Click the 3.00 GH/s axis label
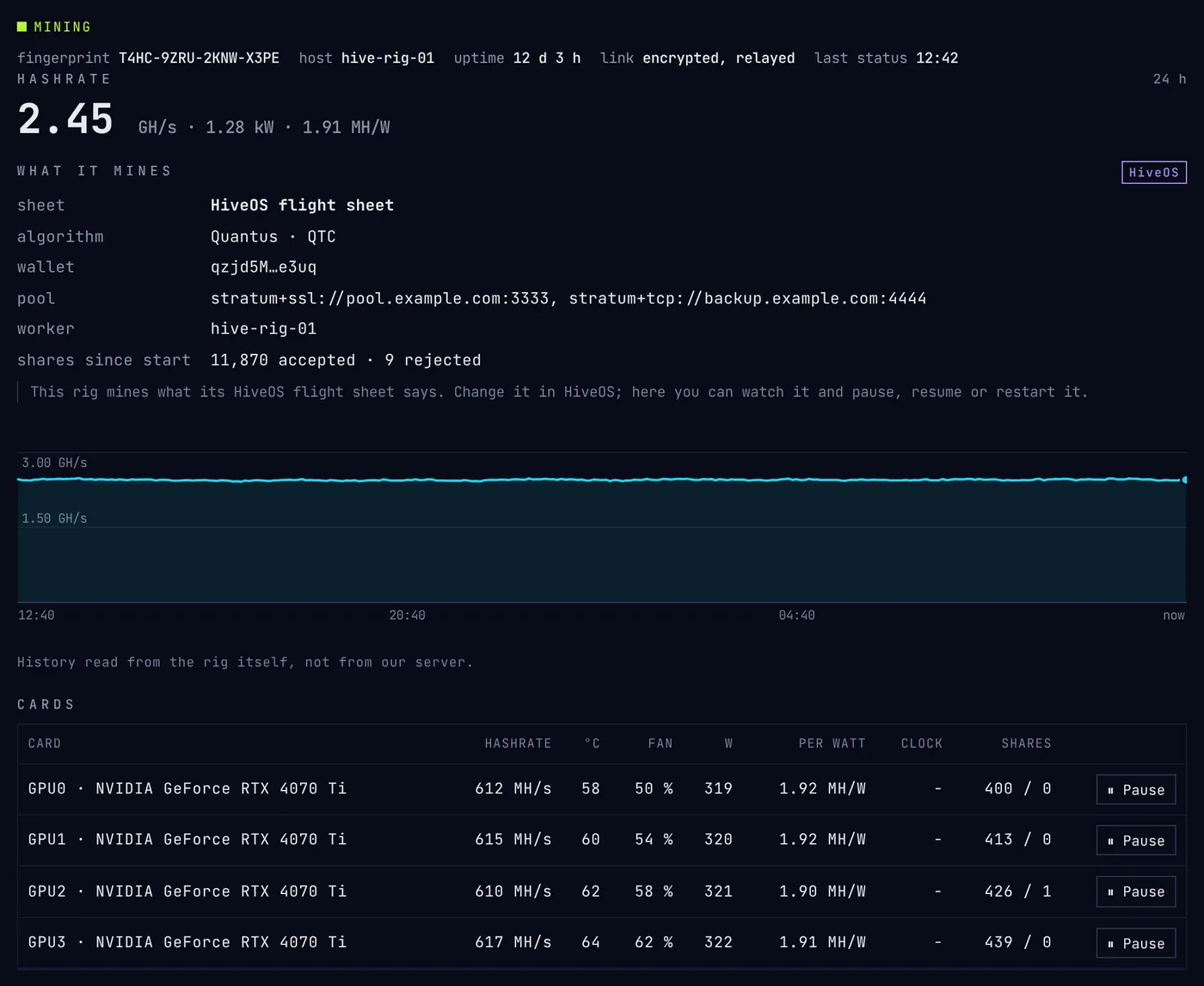This screenshot has height=986, width=1204. (54, 462)
